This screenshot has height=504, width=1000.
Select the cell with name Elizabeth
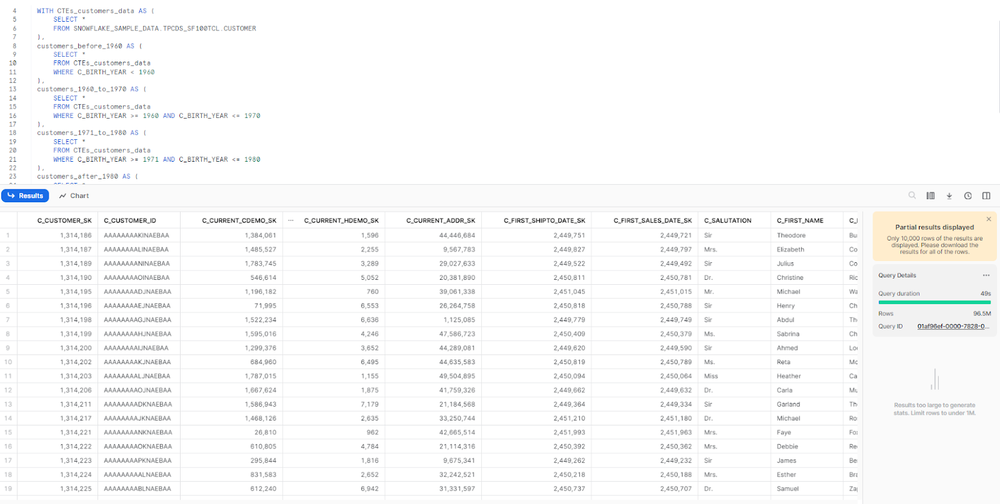pos(807,249)
